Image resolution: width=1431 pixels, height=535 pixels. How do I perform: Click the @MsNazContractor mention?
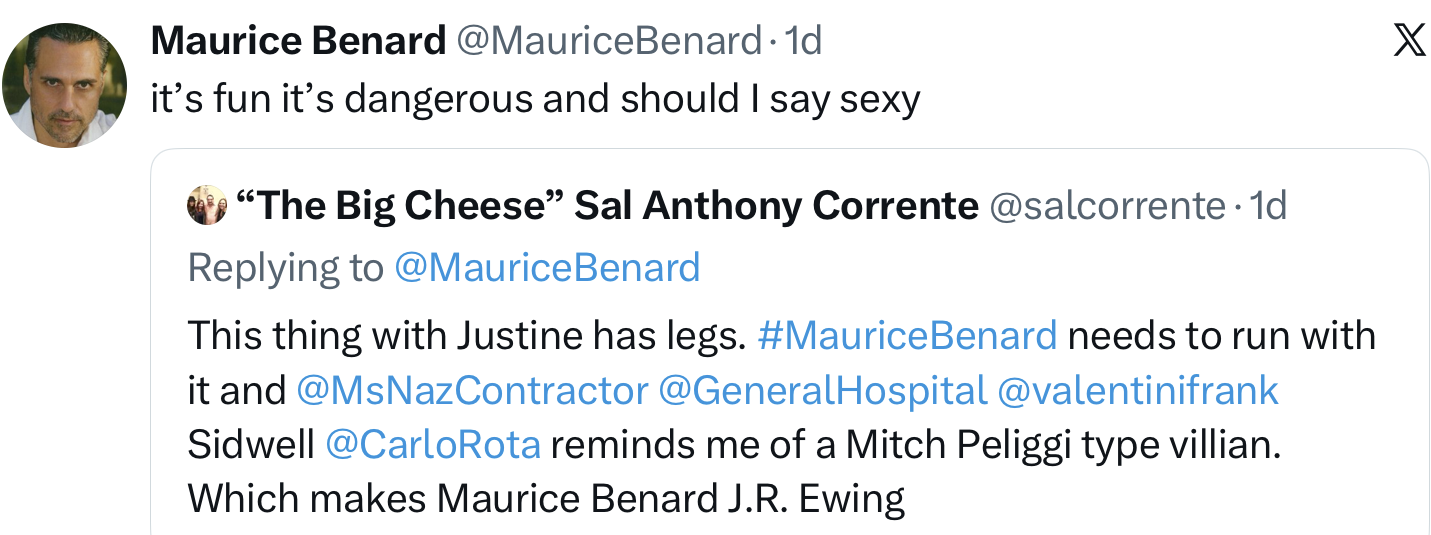(x=472, y=390)
